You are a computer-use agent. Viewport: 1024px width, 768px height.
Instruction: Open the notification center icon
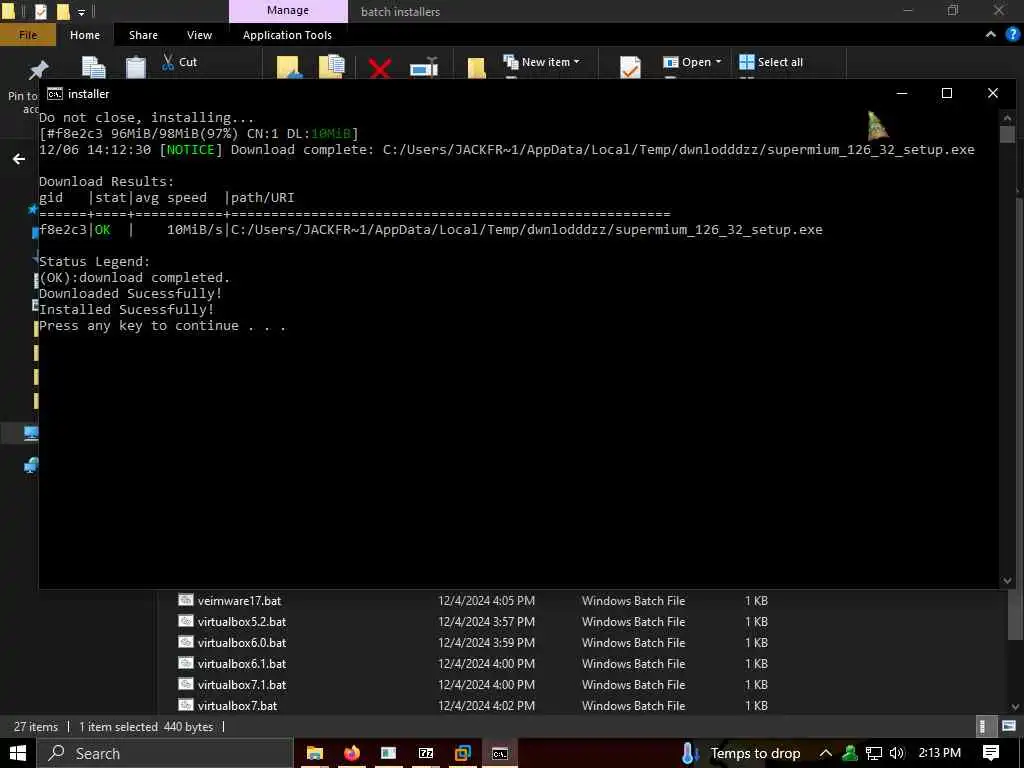coord(991,753)
